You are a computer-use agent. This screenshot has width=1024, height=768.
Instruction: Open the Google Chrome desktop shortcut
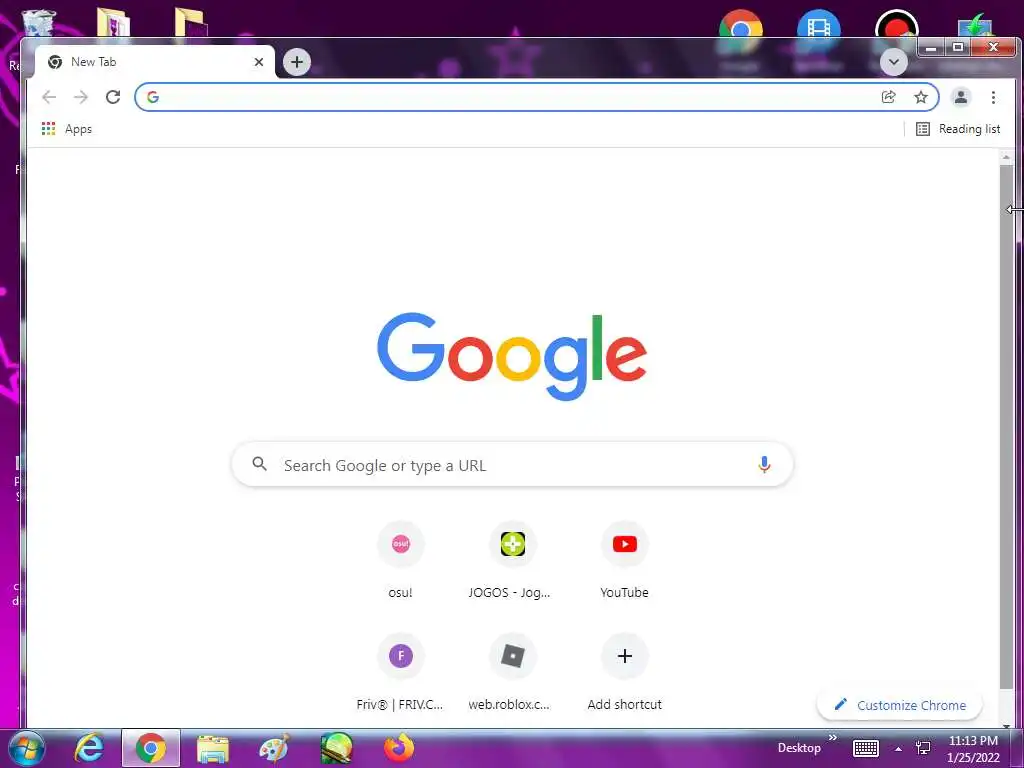[x=741, y=25]
